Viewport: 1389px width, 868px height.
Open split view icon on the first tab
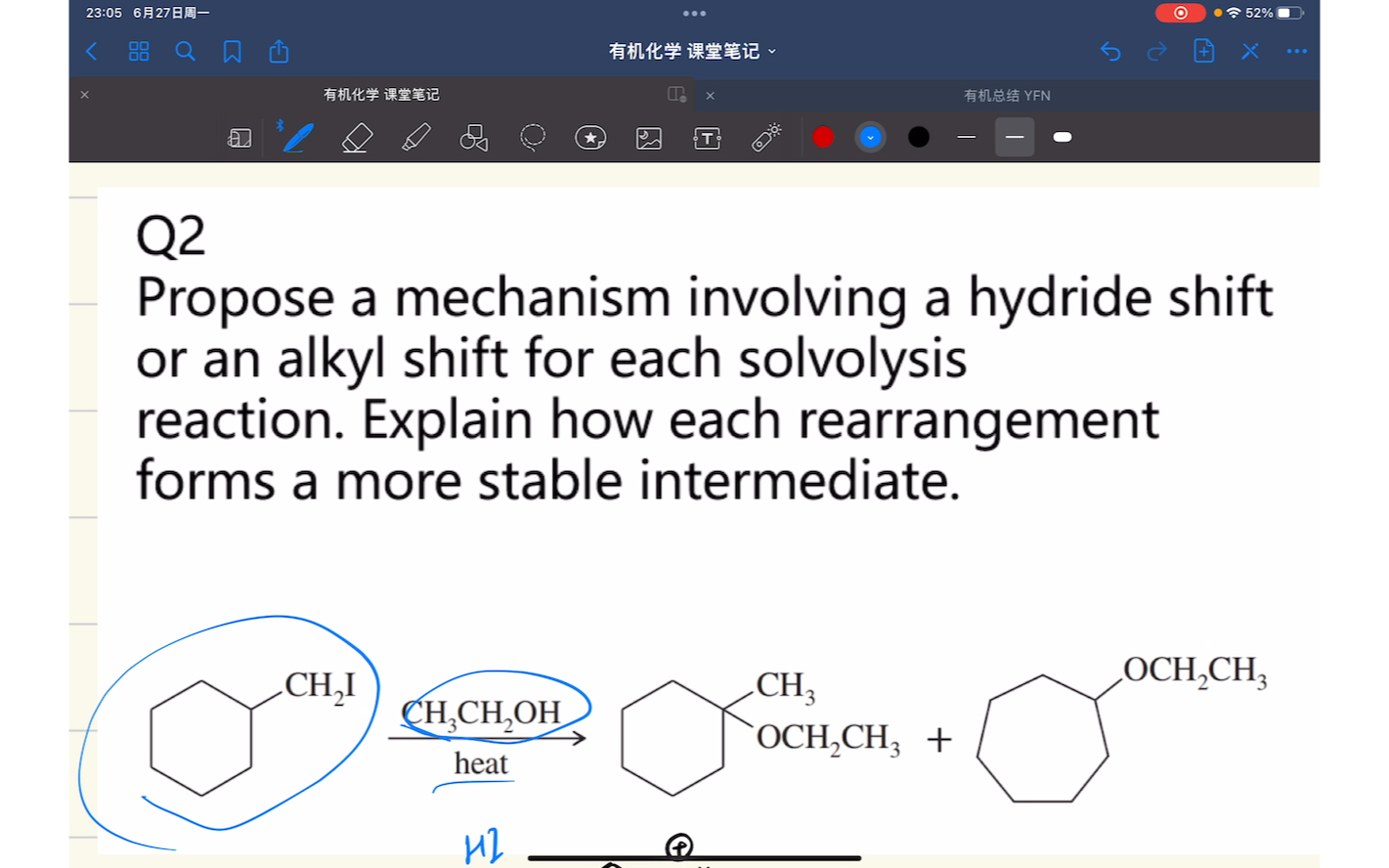(x=676, y=95)
